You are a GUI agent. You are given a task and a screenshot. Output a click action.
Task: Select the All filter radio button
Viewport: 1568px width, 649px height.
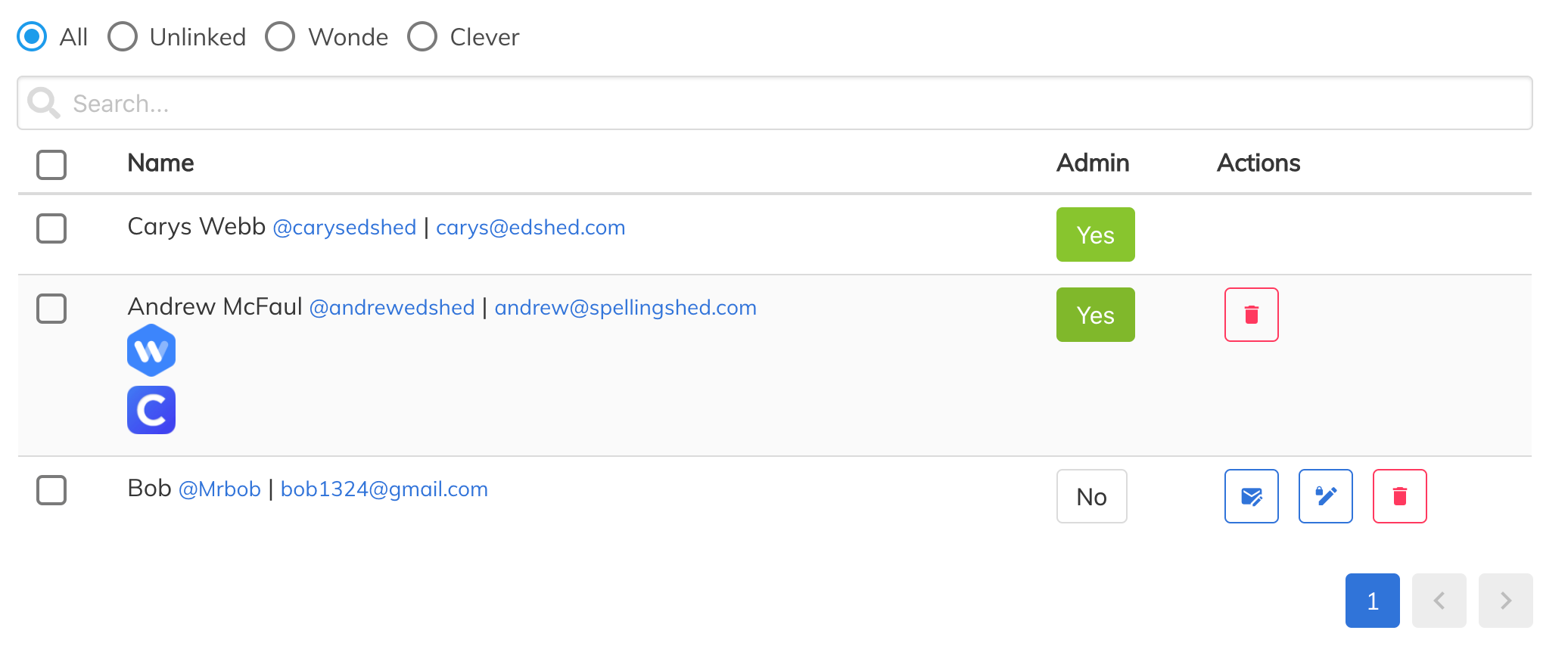click(x=32, y=36)
